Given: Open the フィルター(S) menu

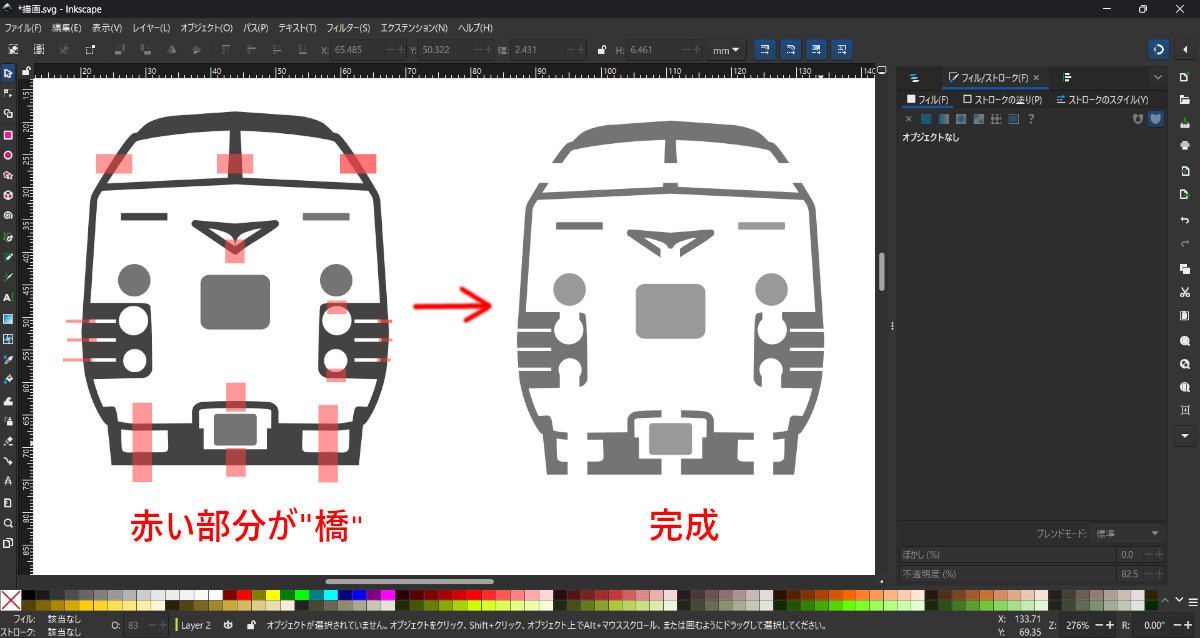Looking at the screenshot, I should [348, 27].
